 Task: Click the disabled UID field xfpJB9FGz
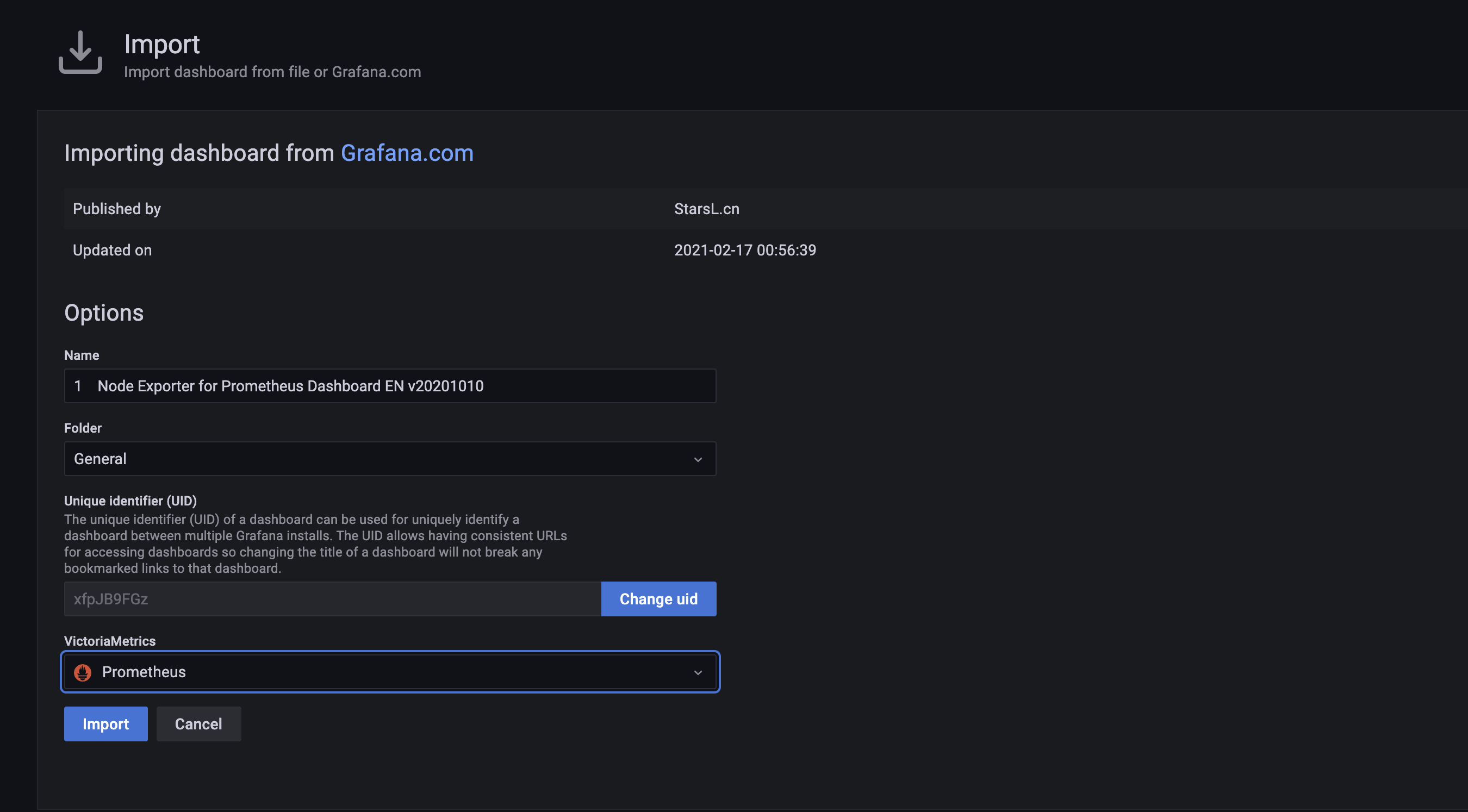pos(332,599)
